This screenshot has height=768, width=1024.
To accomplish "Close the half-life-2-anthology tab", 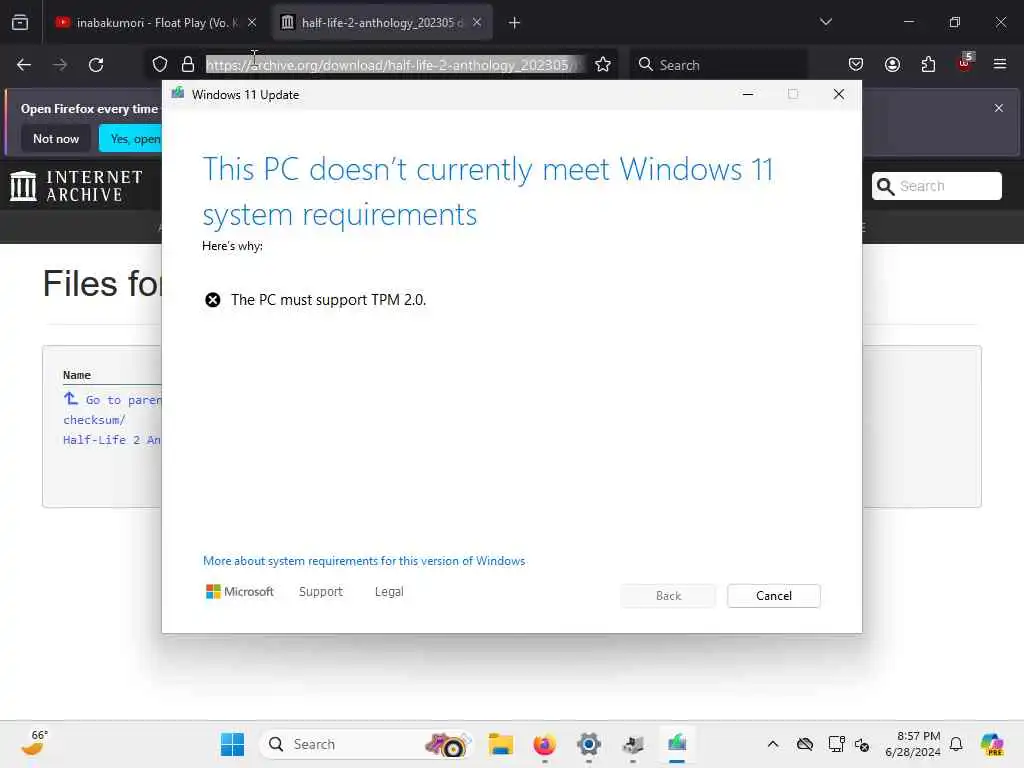I will [477, 23].
